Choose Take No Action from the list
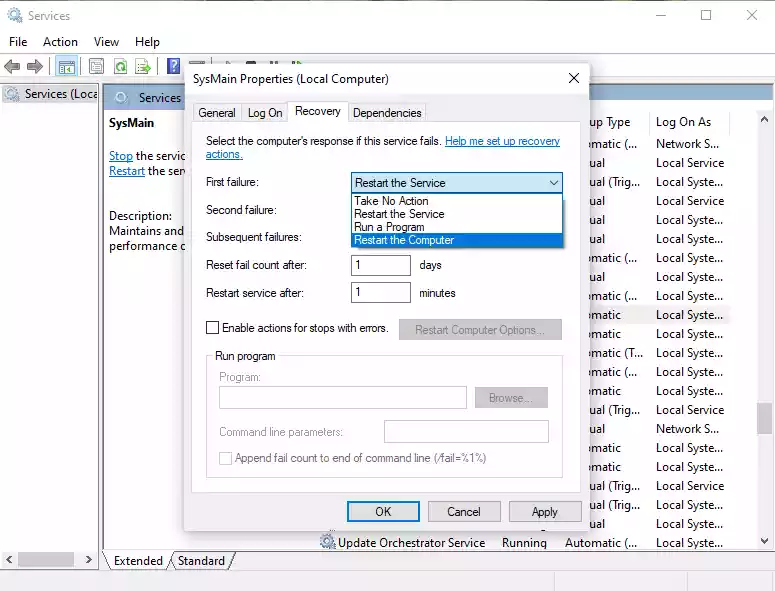 457,201
